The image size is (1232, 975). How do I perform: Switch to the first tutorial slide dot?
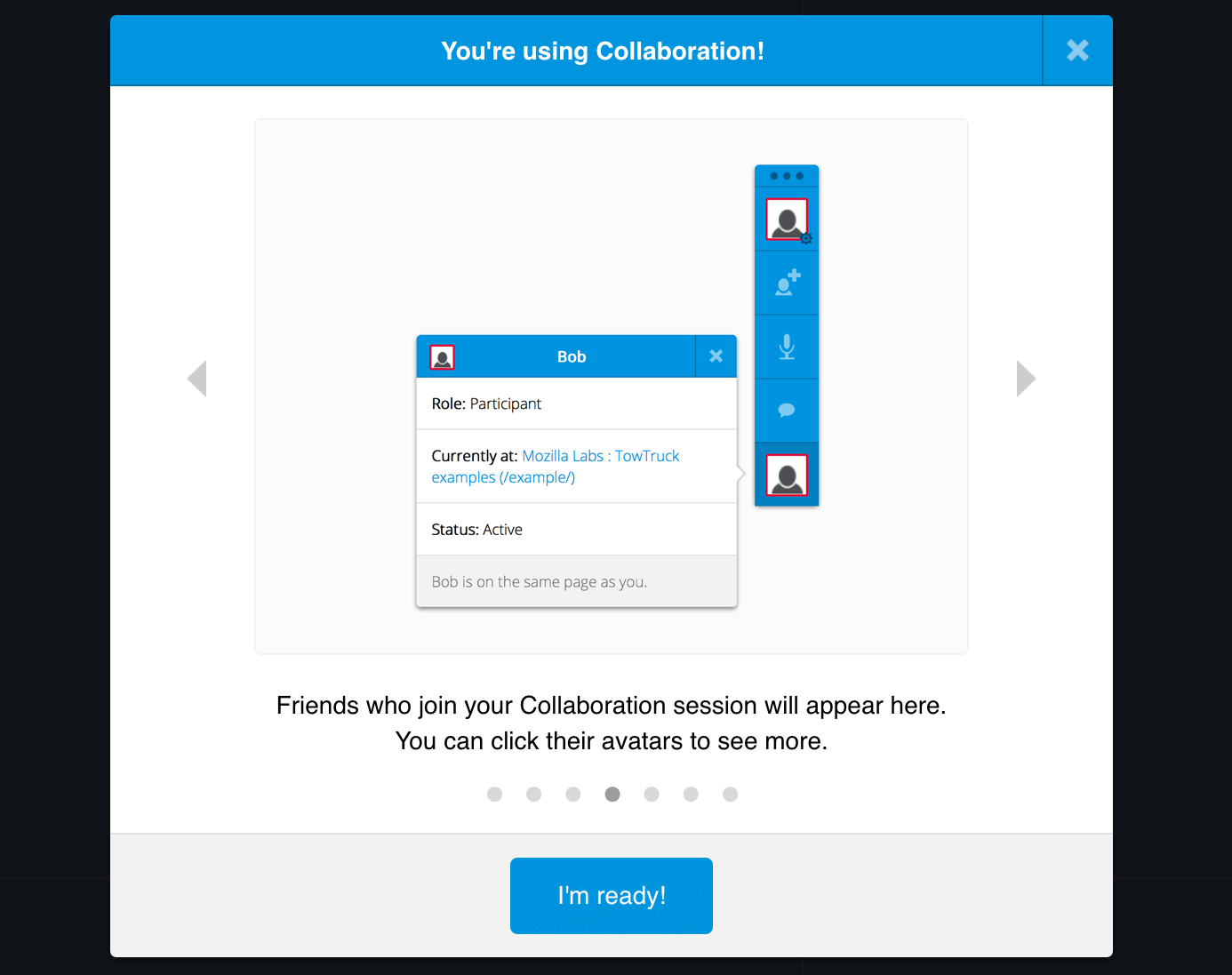[494, 794]
